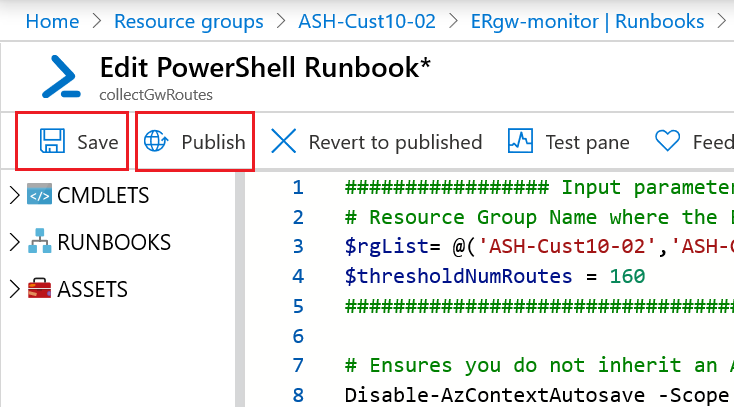Open the ASH-Cust10-02 breadcrumb link
734x407 pixels.
tap(367, 22)
